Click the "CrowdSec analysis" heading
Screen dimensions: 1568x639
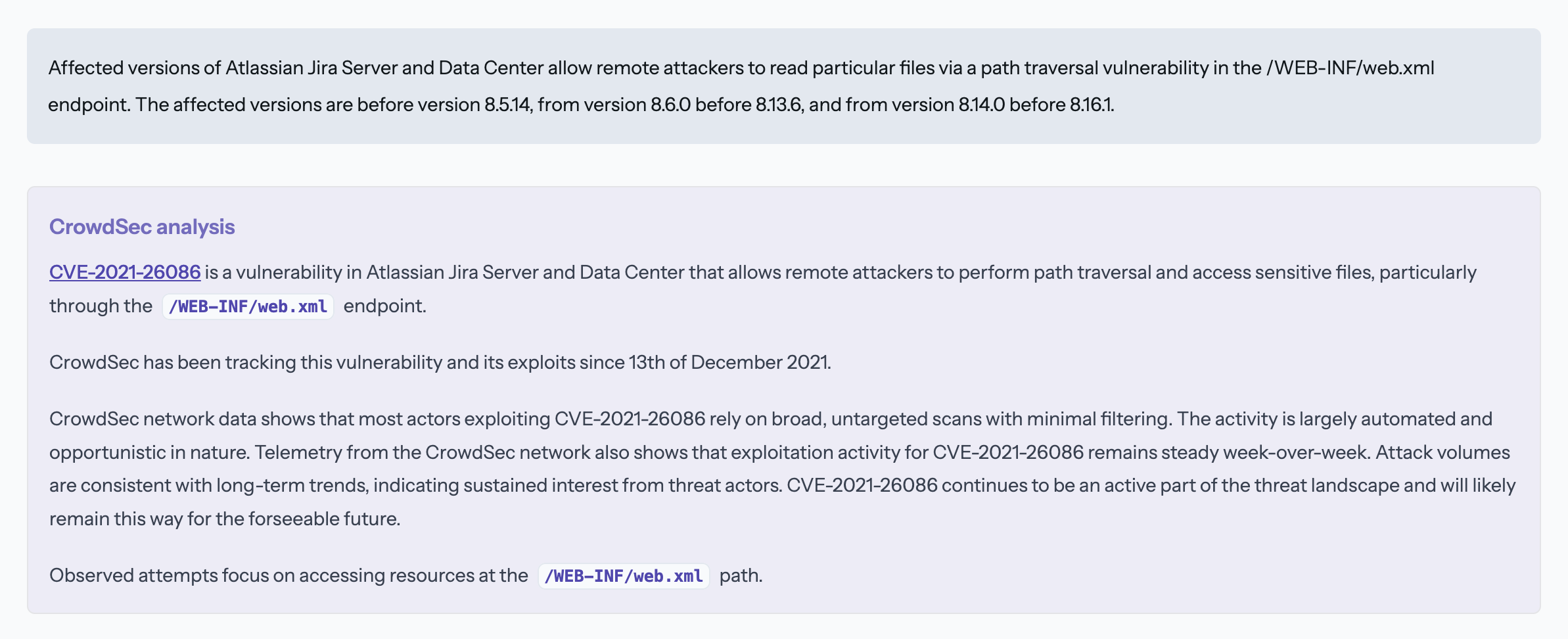coord(142,227)
